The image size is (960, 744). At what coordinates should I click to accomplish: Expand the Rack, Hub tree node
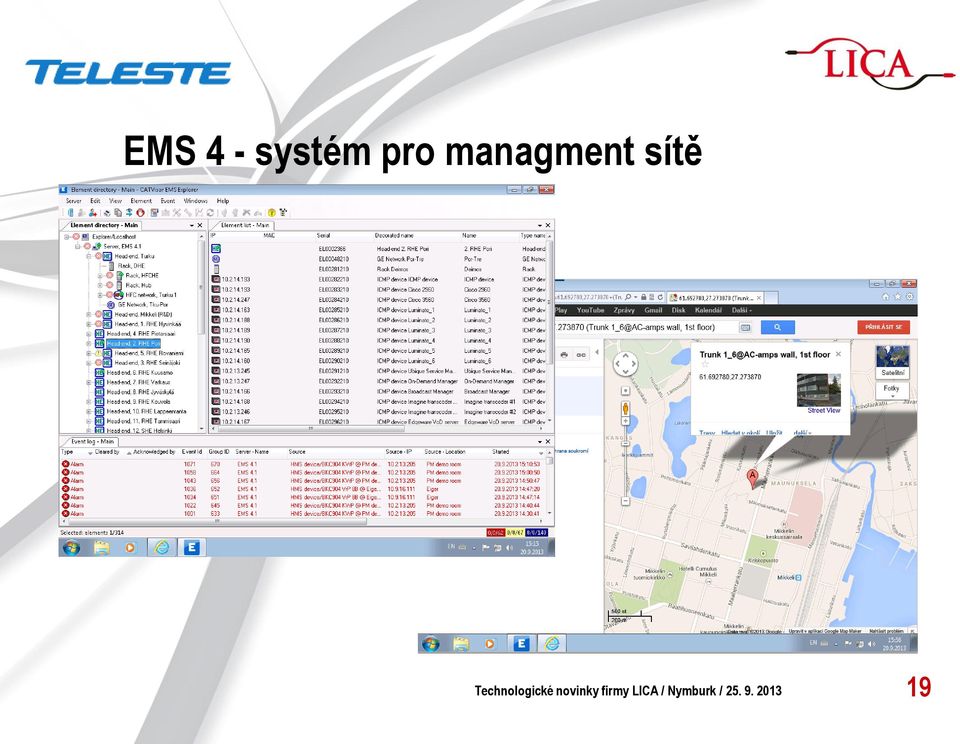pos(100,285)
